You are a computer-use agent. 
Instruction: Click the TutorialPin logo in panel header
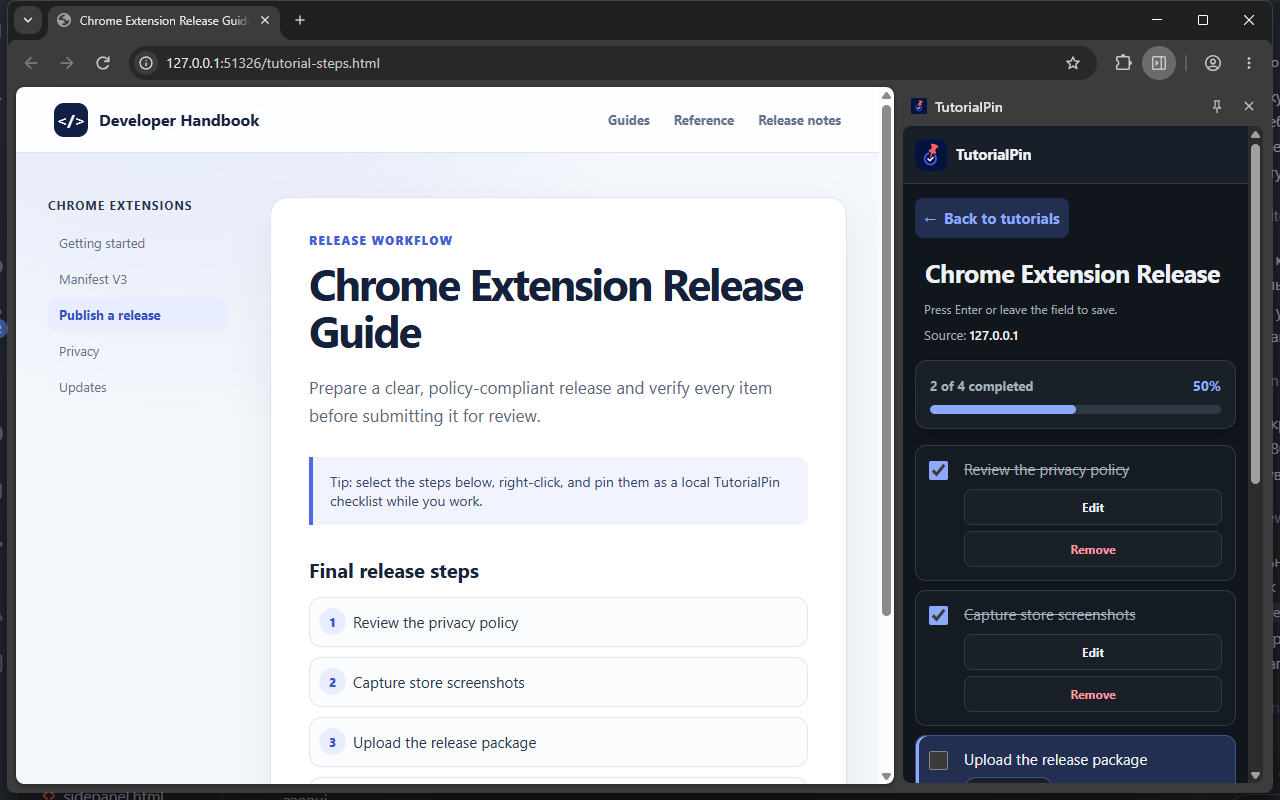coord(931,155)
